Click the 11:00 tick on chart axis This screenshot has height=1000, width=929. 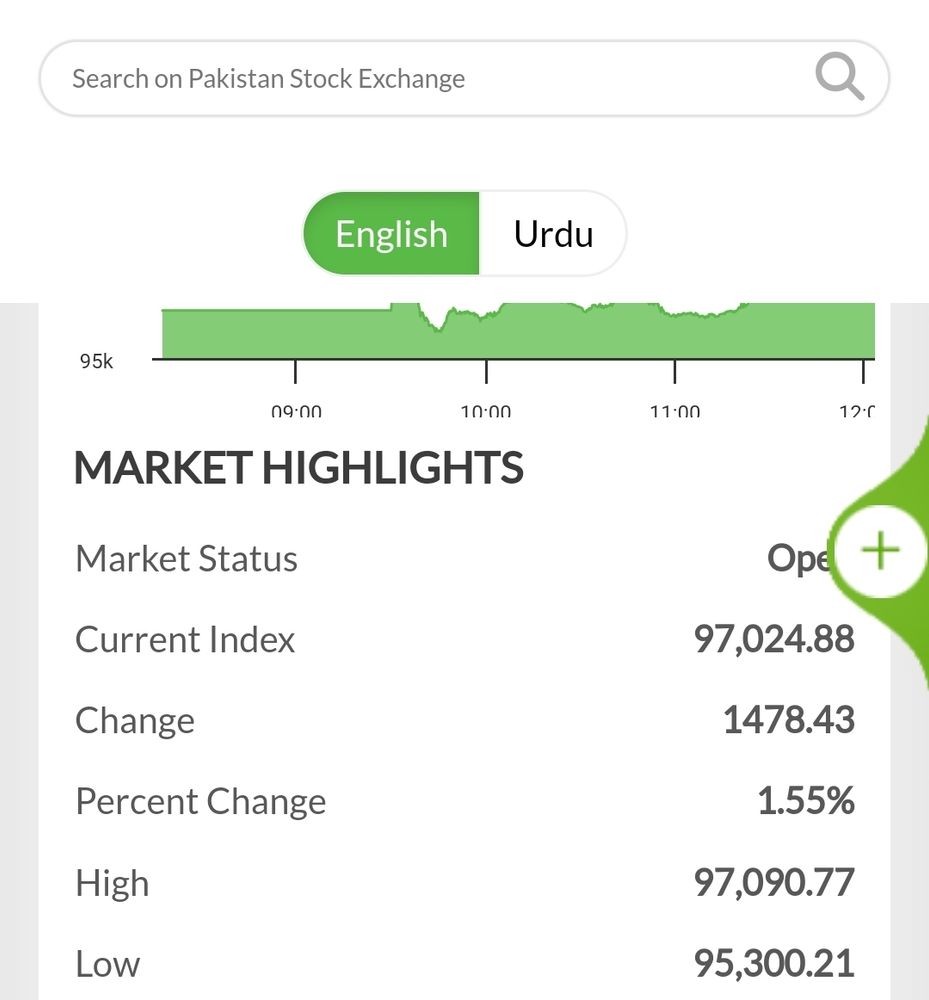coord(675,411)
